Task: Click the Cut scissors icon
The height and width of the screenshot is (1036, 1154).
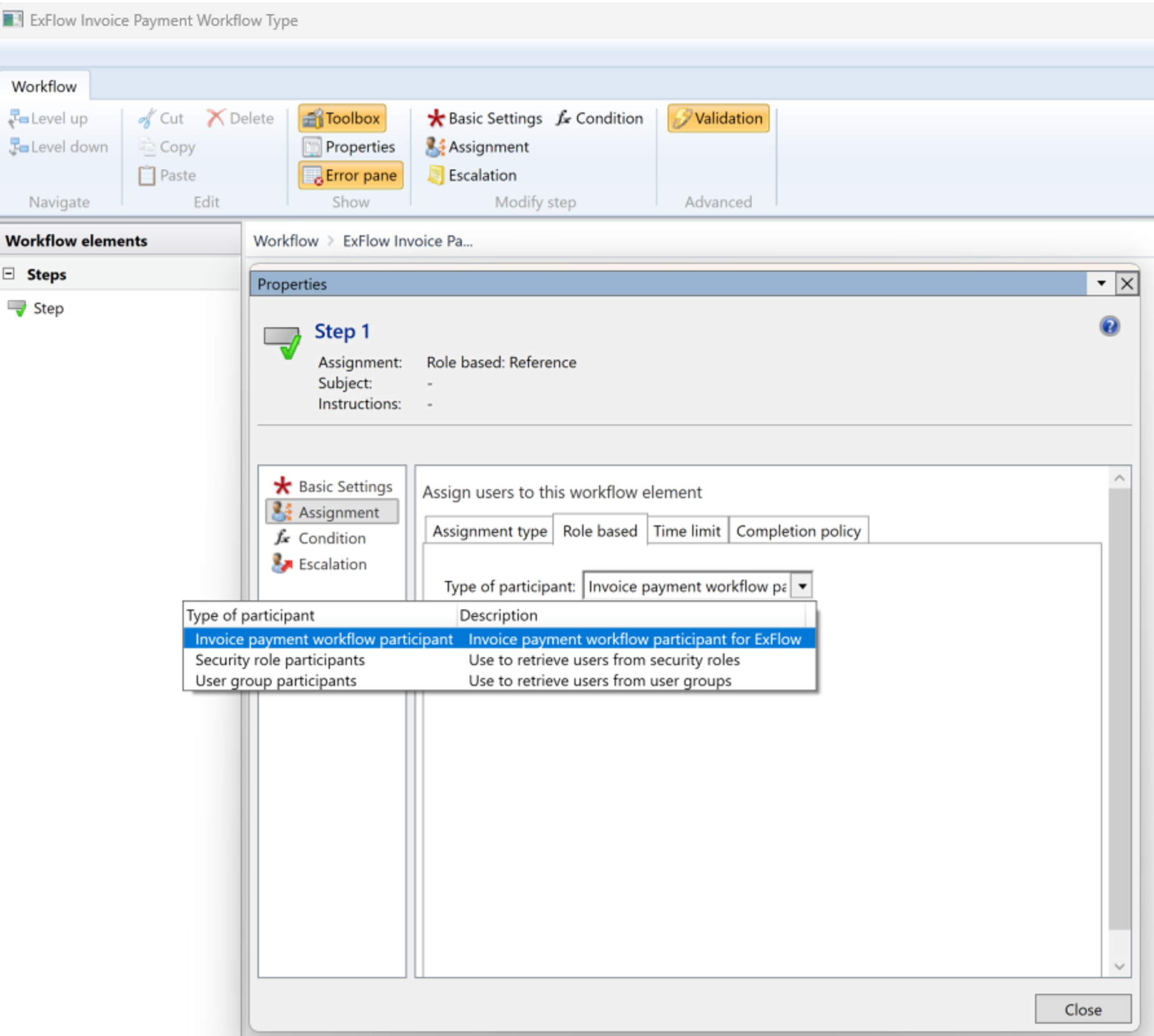Action: tap(147, 118)
